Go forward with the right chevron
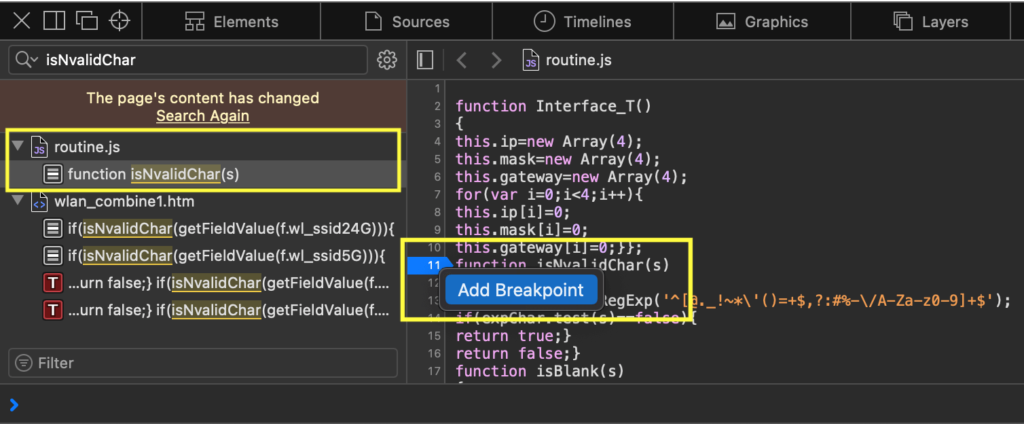The height and width of the screenshot is (424, 1024). [x=495, y=61]
